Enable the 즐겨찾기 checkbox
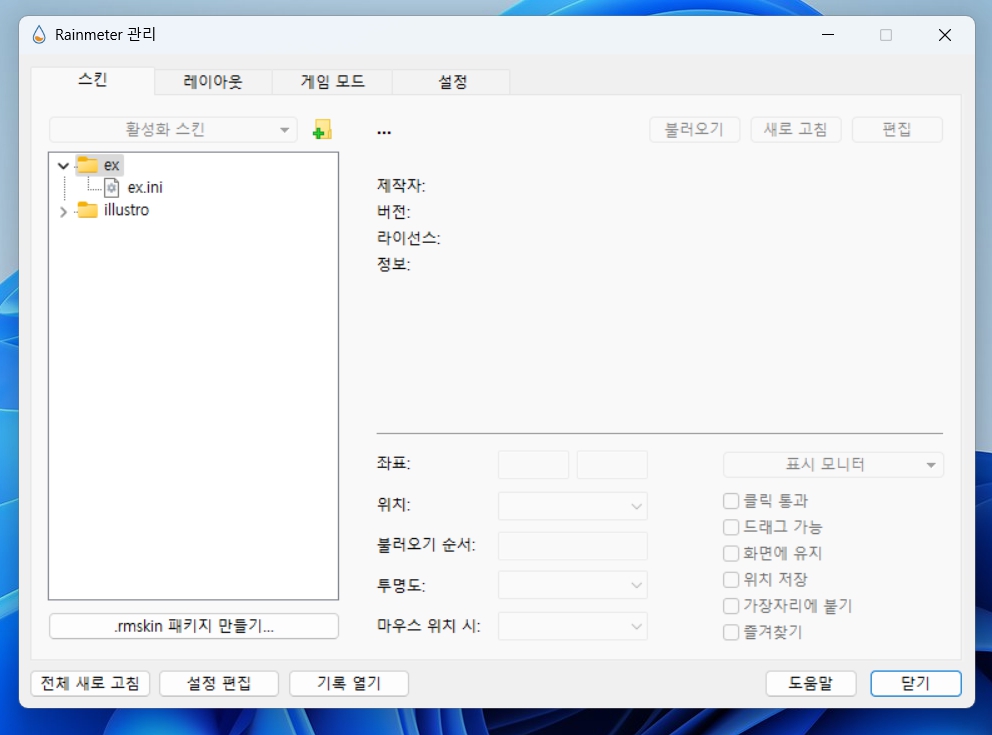Screen dimensions: 992x735 point(731,632)
